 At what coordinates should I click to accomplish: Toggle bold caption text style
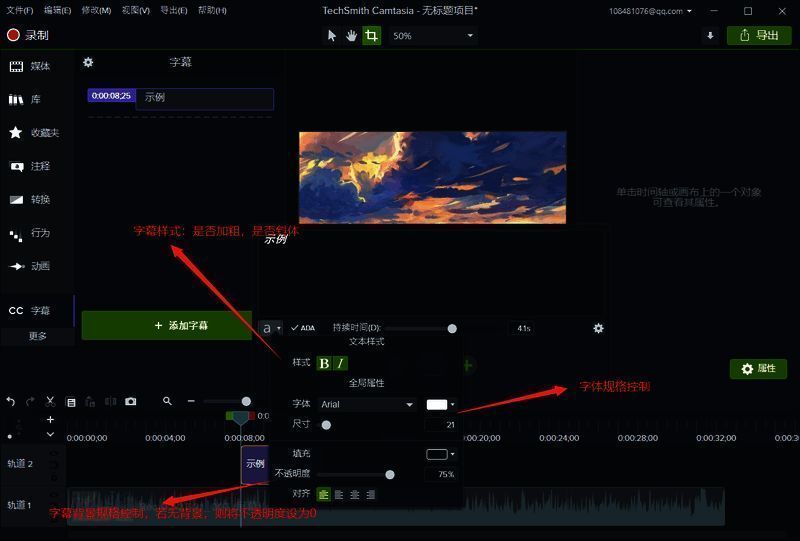(x=324, y=363)
